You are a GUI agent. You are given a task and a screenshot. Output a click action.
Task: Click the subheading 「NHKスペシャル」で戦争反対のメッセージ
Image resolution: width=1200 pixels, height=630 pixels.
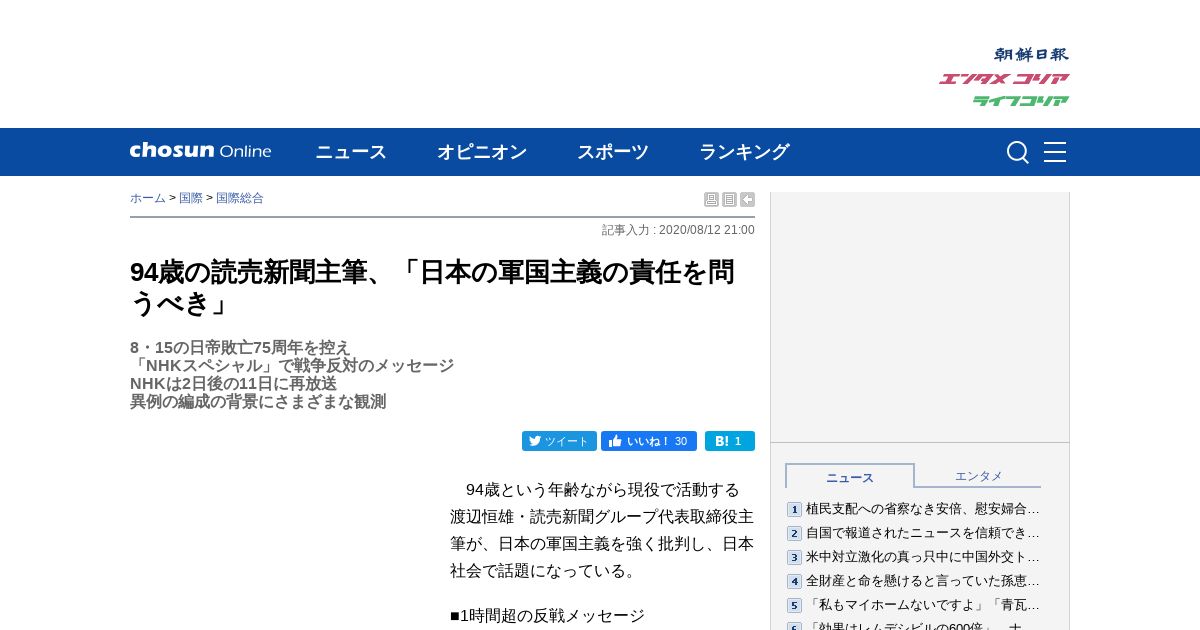click(292, 365)
